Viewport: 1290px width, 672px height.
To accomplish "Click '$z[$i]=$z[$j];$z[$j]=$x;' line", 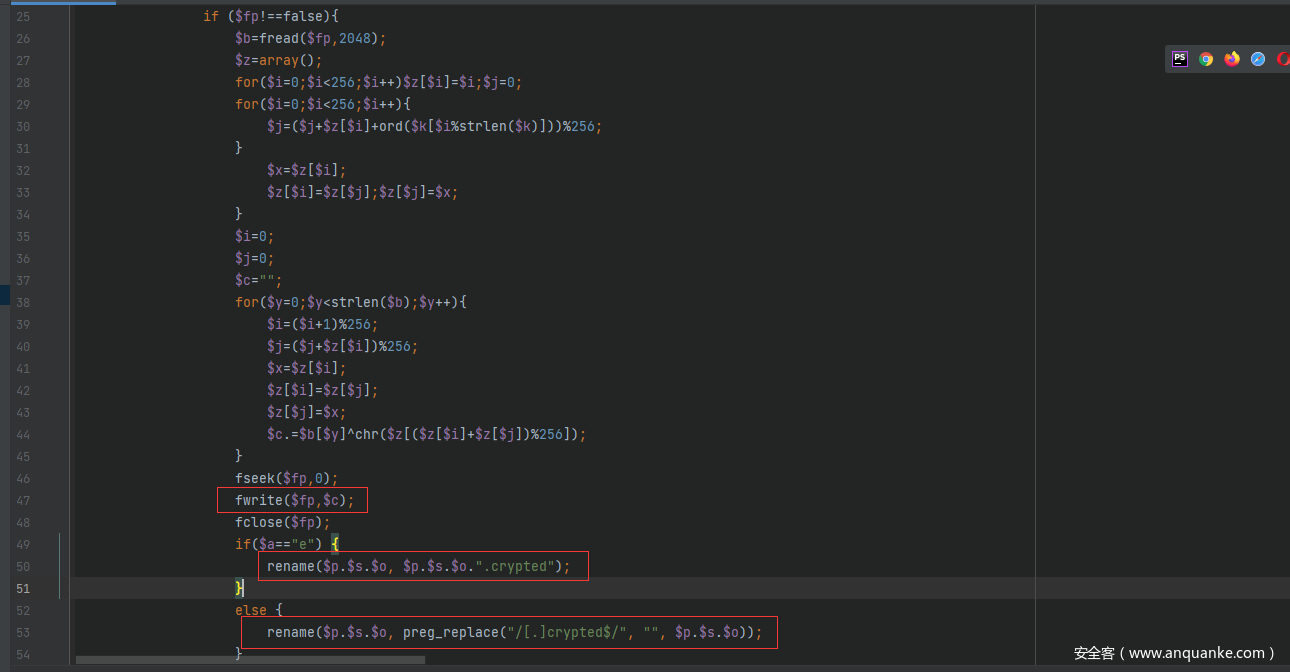I will tap(363, 192).
